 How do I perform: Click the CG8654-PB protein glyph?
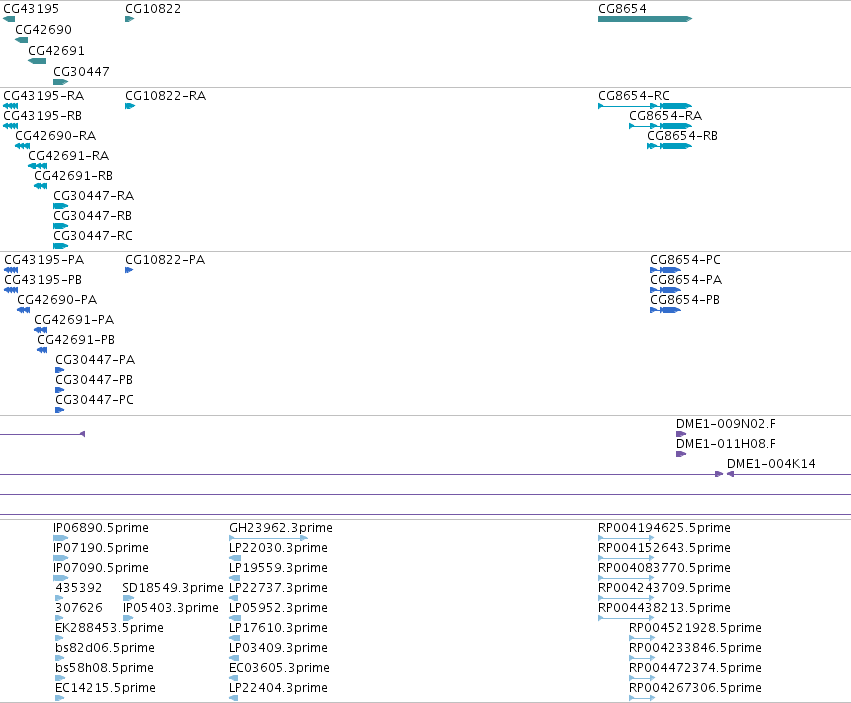pyautogui.click(x=665, y=310)
